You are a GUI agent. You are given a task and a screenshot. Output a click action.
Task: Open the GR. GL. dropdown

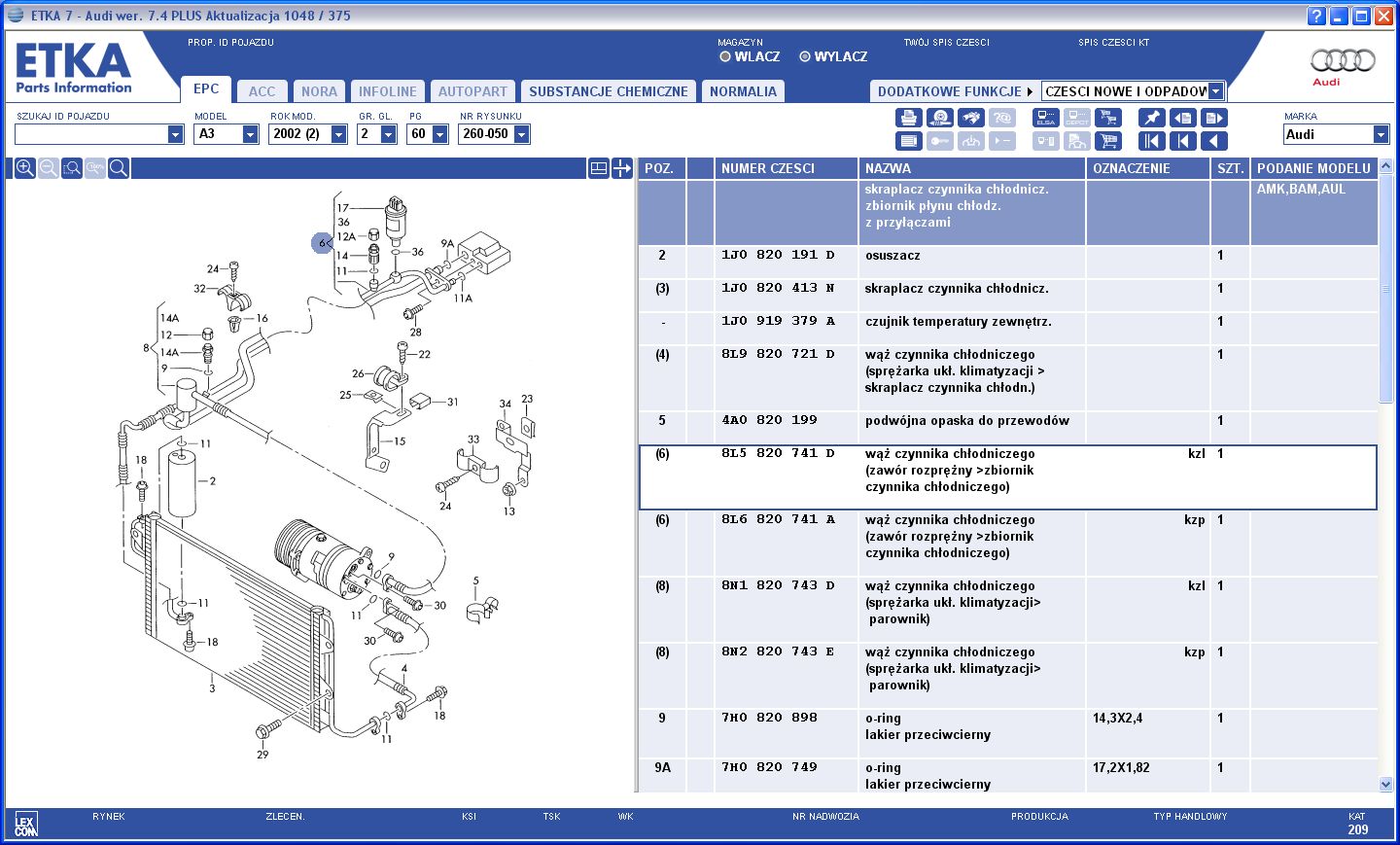coord(388,134)
